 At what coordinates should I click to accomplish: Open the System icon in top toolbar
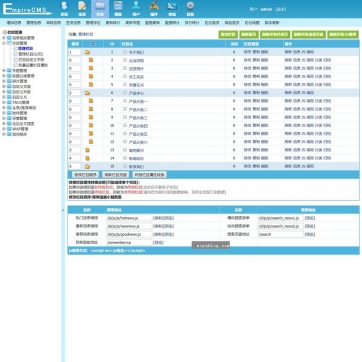64,9
